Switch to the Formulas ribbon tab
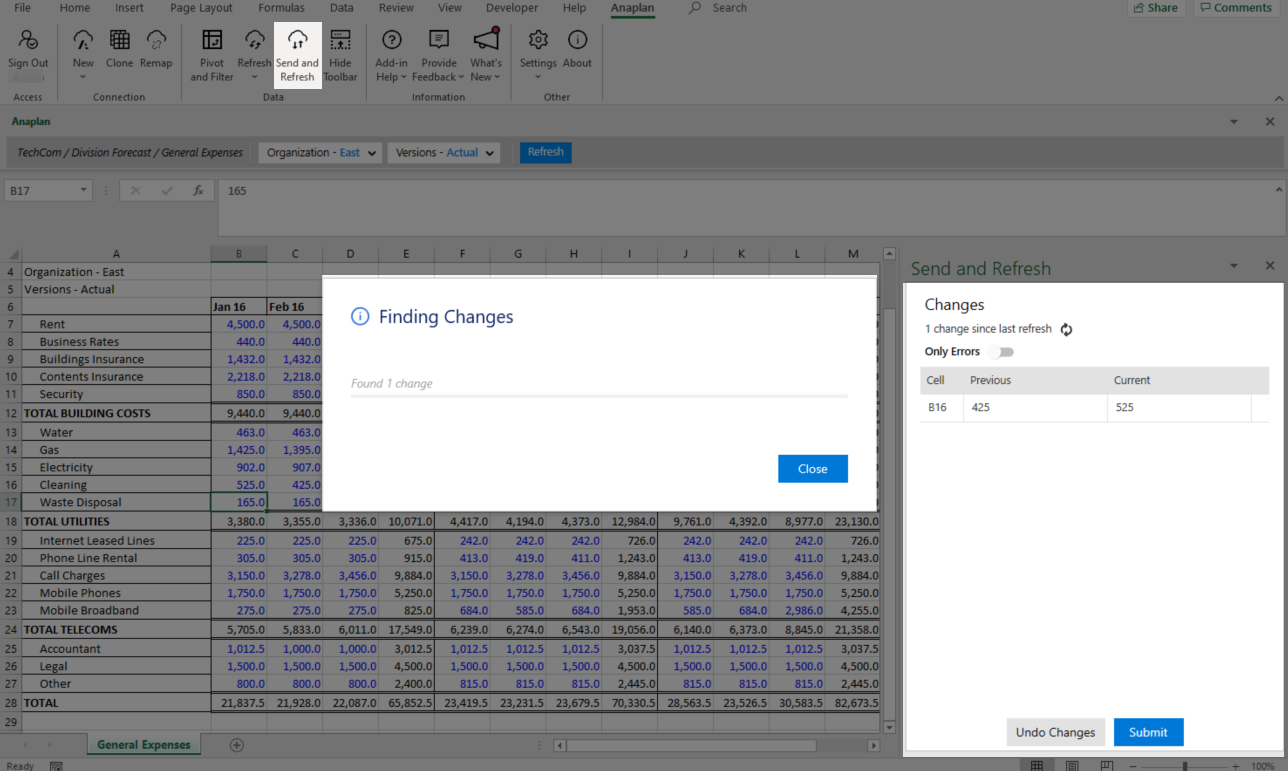1288x771 pixels. pyautogui.click(x=281, y=8)
